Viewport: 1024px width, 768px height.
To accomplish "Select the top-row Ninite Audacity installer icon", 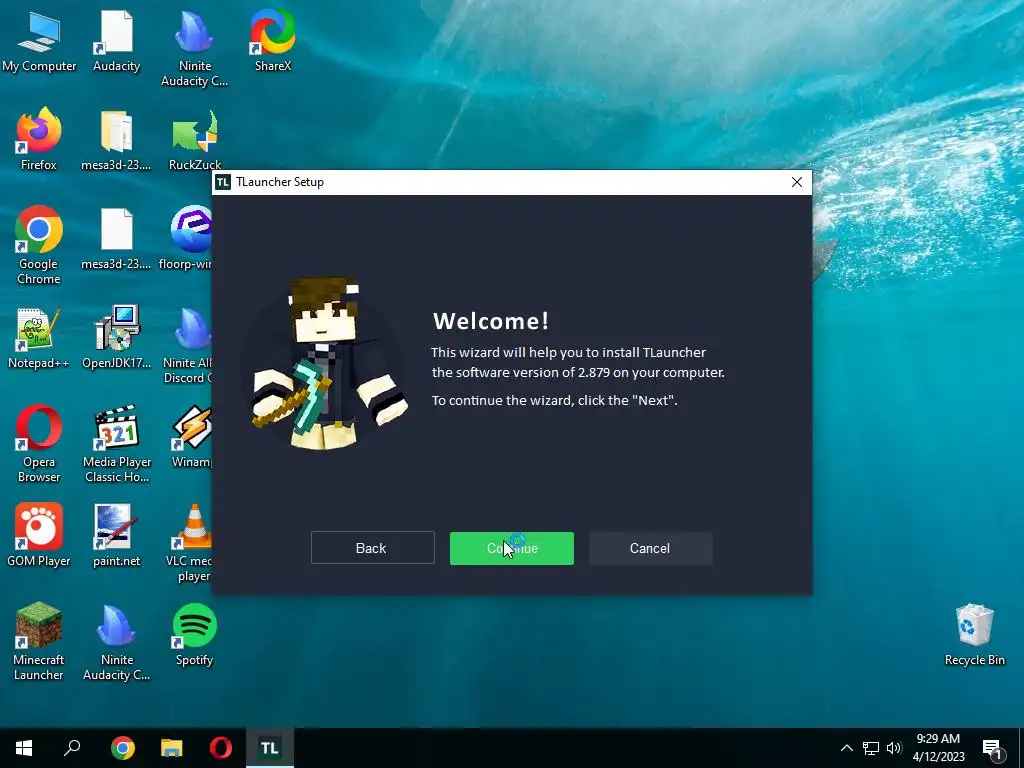I will point(195,48).
